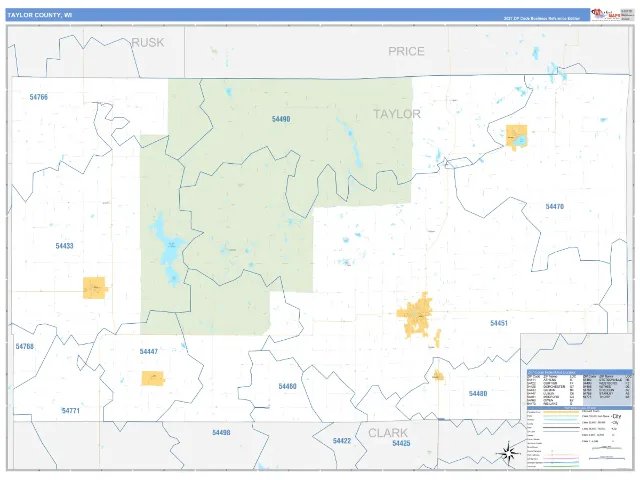
Task: Select the RUSK county label
Action: pyautogui.click(x=148, y=42)
